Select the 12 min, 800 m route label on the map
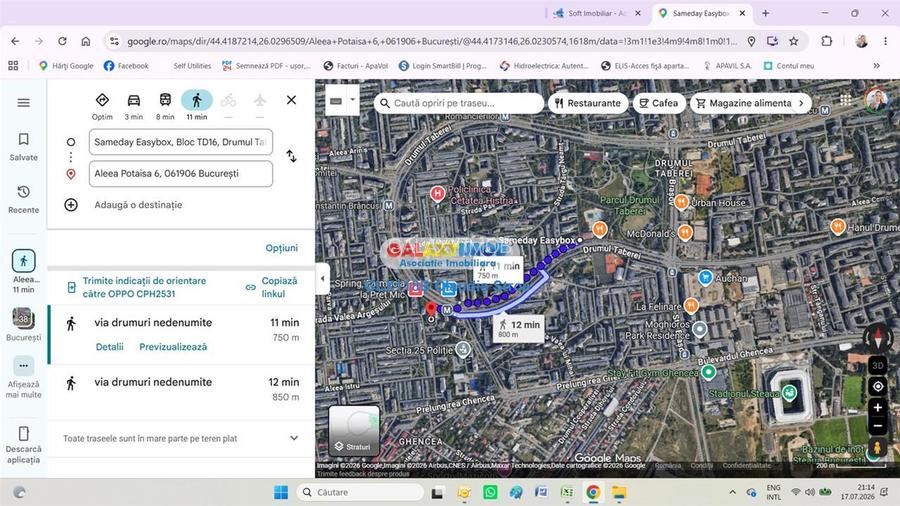 (519, 328)
